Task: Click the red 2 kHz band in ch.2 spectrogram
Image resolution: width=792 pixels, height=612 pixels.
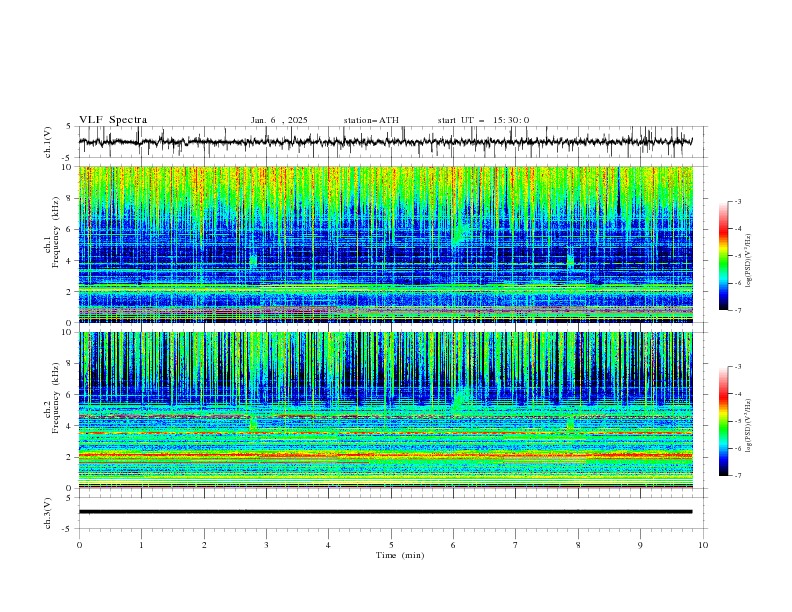Action: tap(385, 455)
